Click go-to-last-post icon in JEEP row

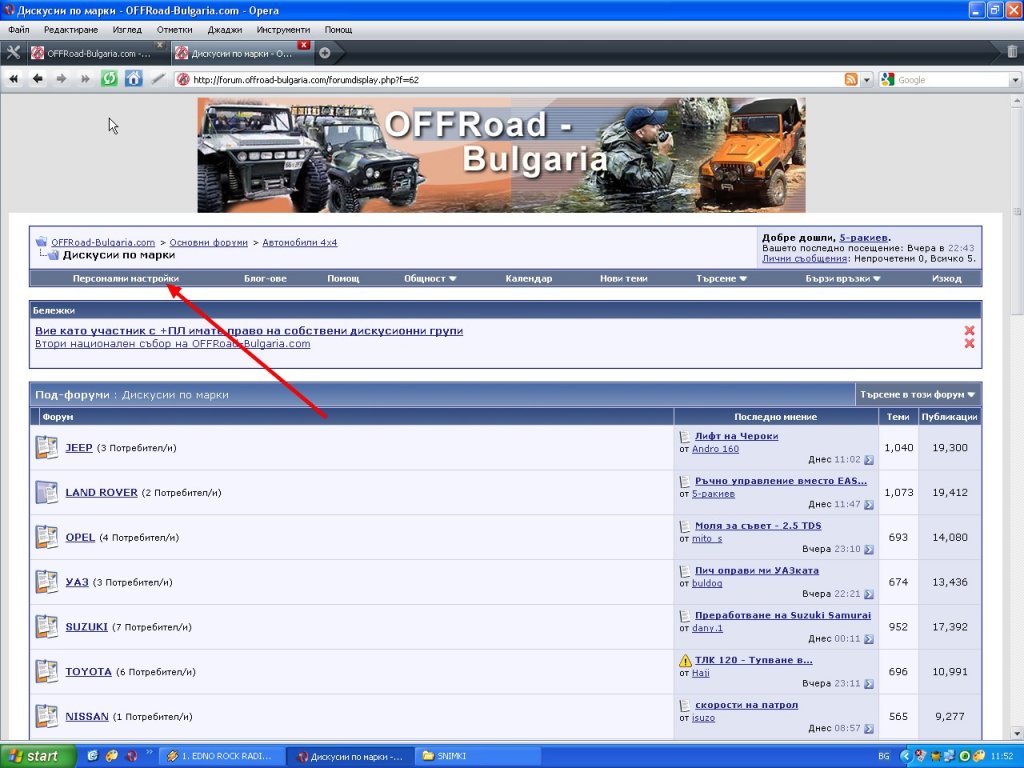[869, 460]
